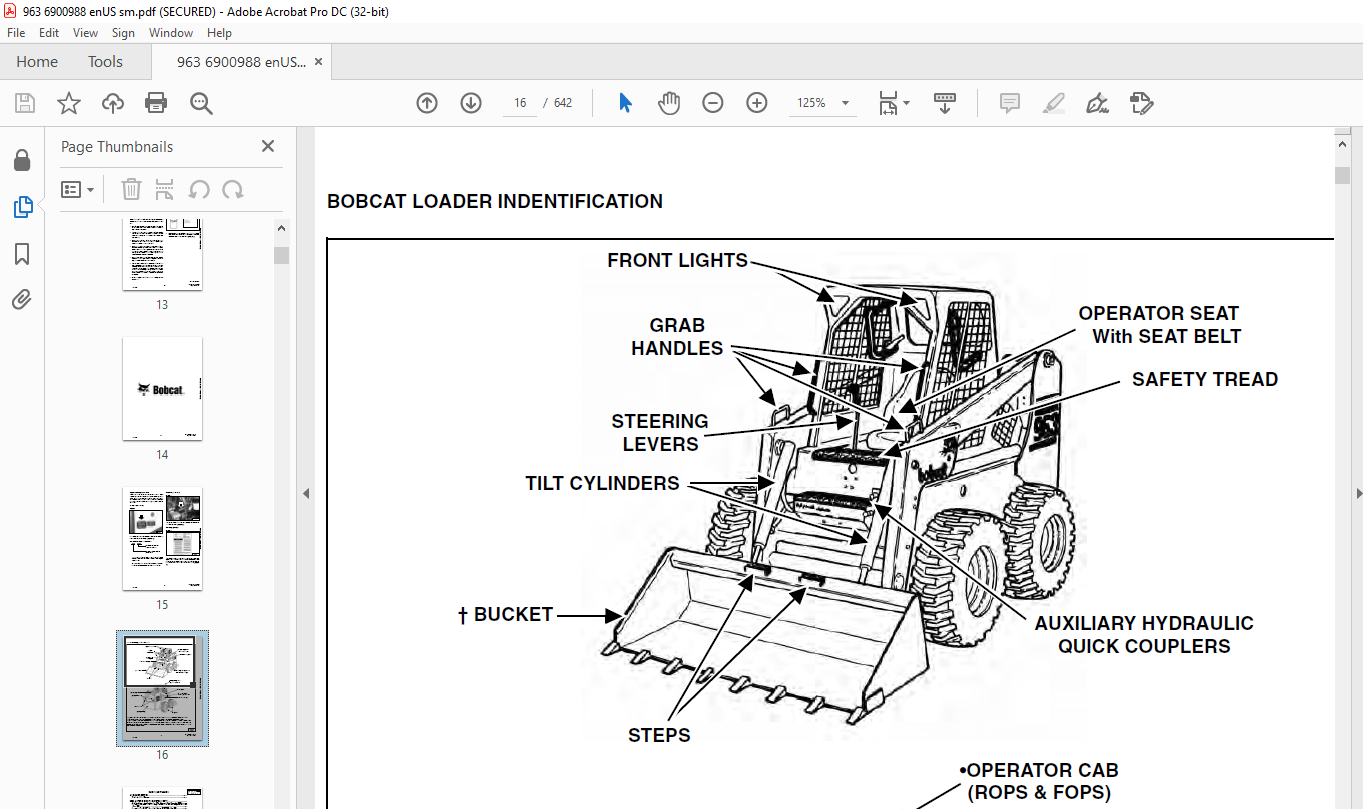Screen dimensions: 1363x809
Task: Open the Page Thumbnails sidebar icon
Action: click(22, 207)
